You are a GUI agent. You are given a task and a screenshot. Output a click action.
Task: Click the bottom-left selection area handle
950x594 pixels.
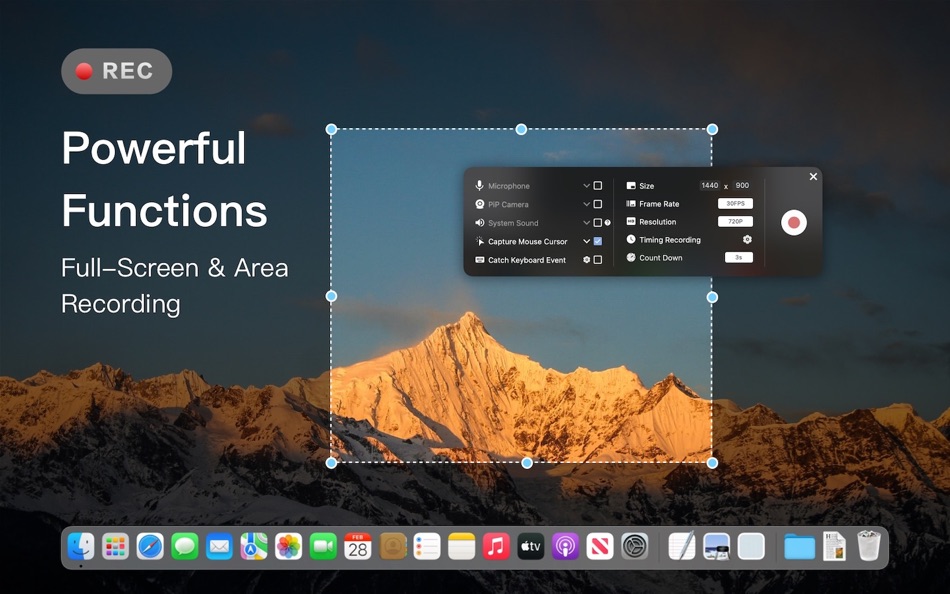331,463
